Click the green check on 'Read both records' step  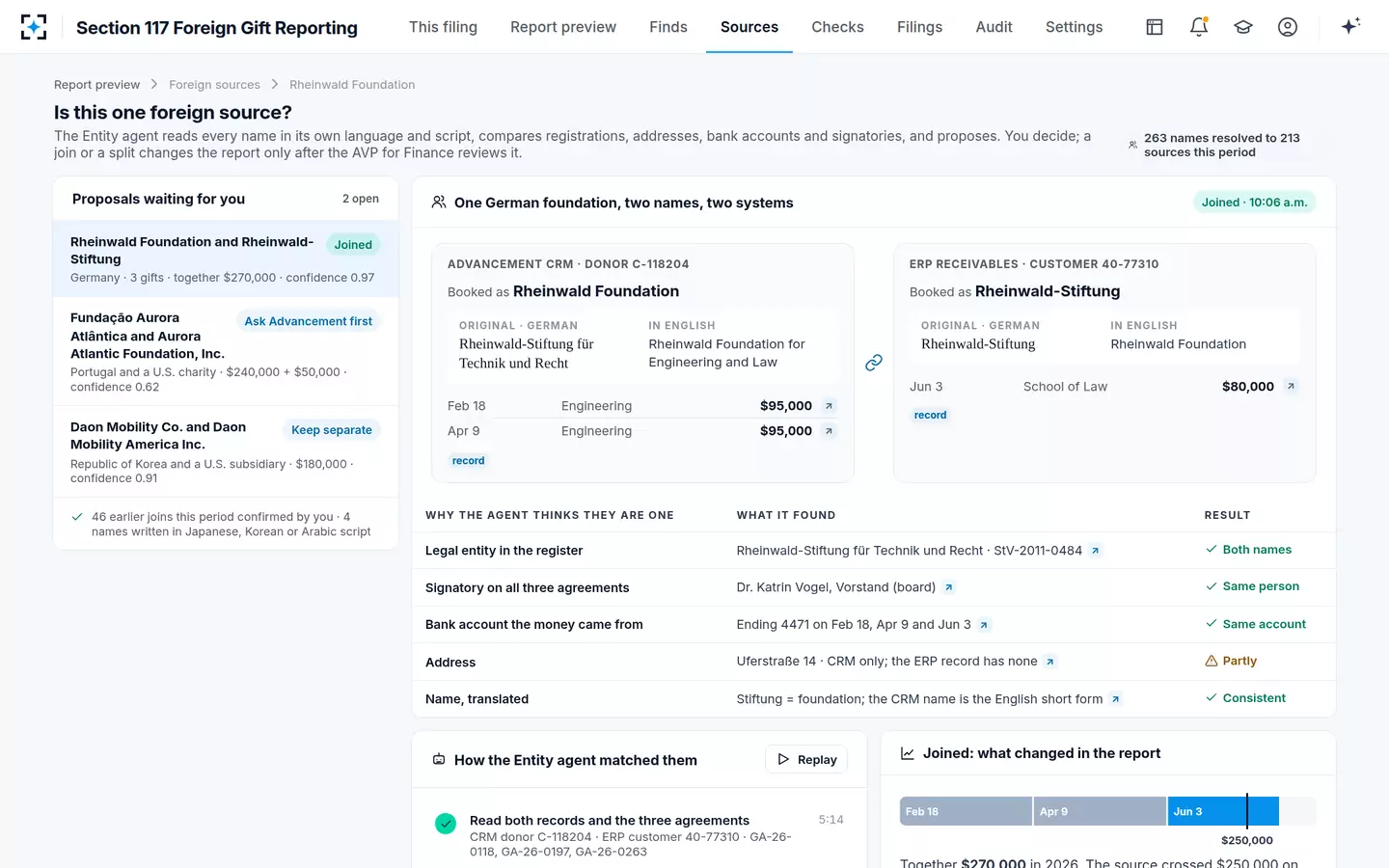coord(446,824)
